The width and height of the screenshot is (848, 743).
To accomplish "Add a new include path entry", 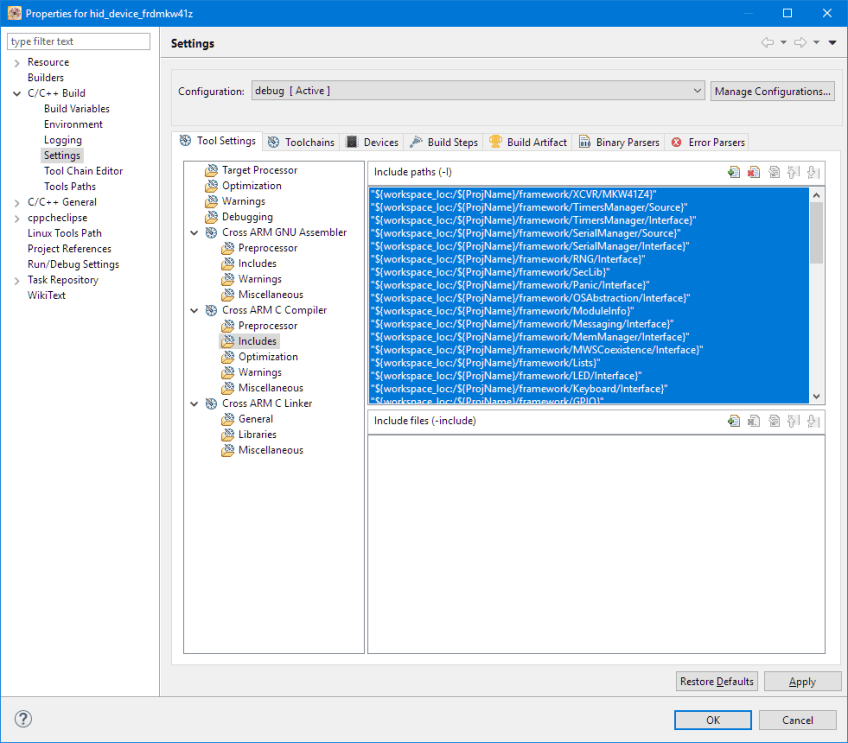I will point(733,172).
